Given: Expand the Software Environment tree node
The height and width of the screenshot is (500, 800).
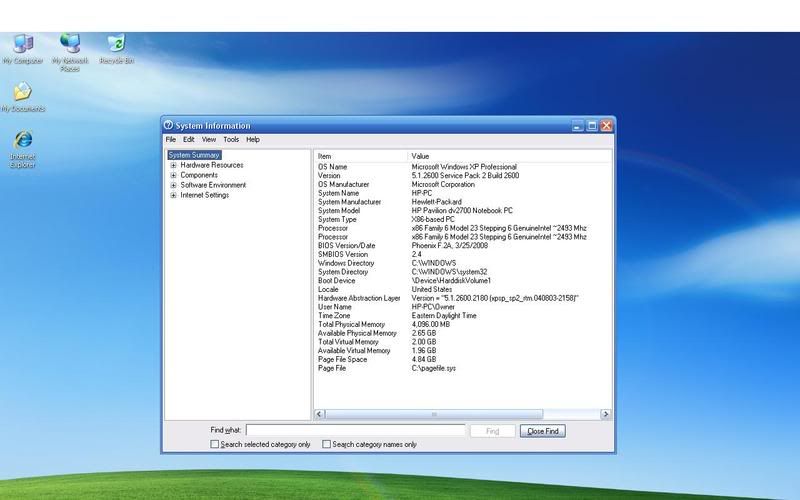Looking at the screenshot, I should [x=173, y=185].
